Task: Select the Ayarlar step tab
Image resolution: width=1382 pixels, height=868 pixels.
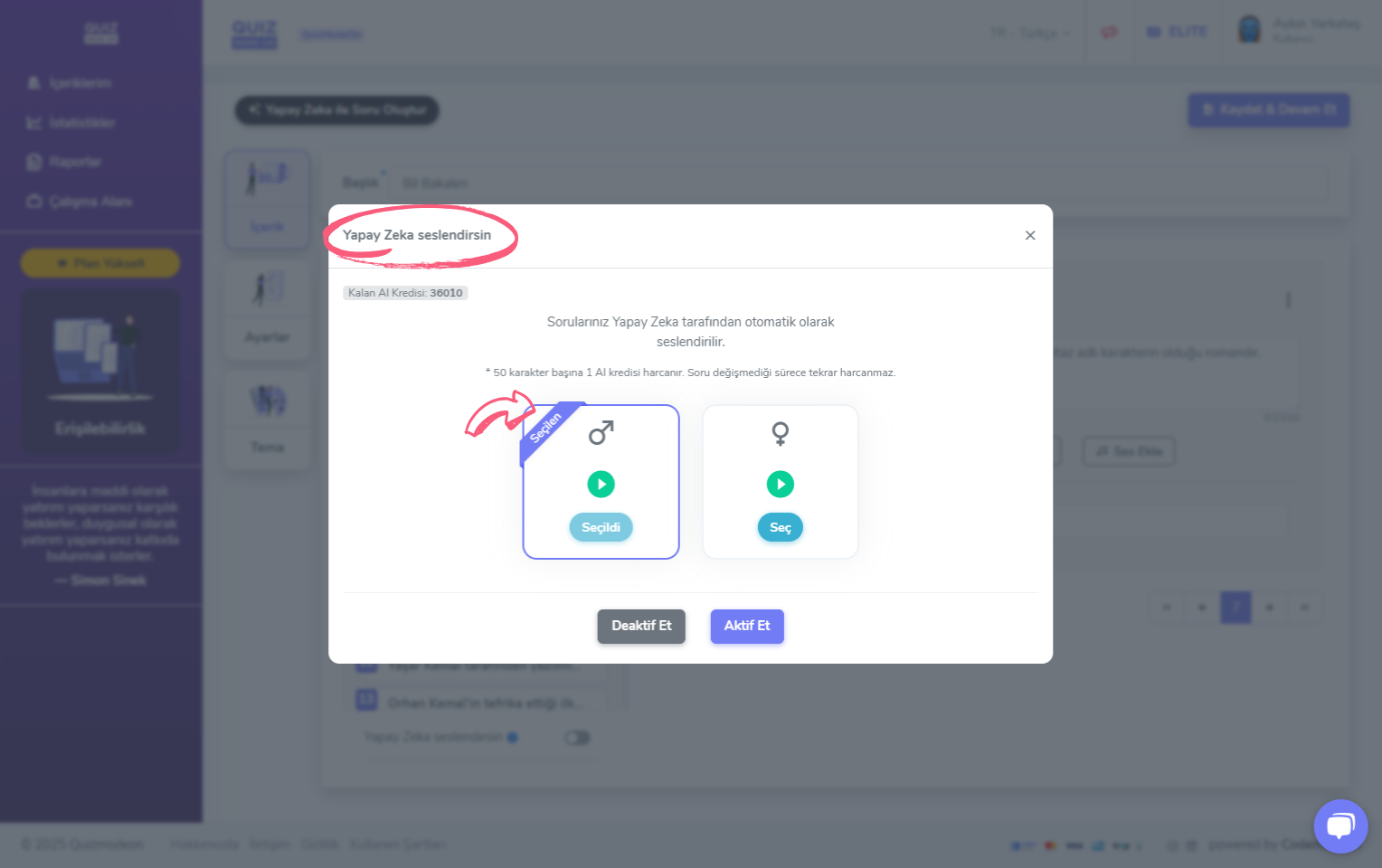Action: click(267, 310)
